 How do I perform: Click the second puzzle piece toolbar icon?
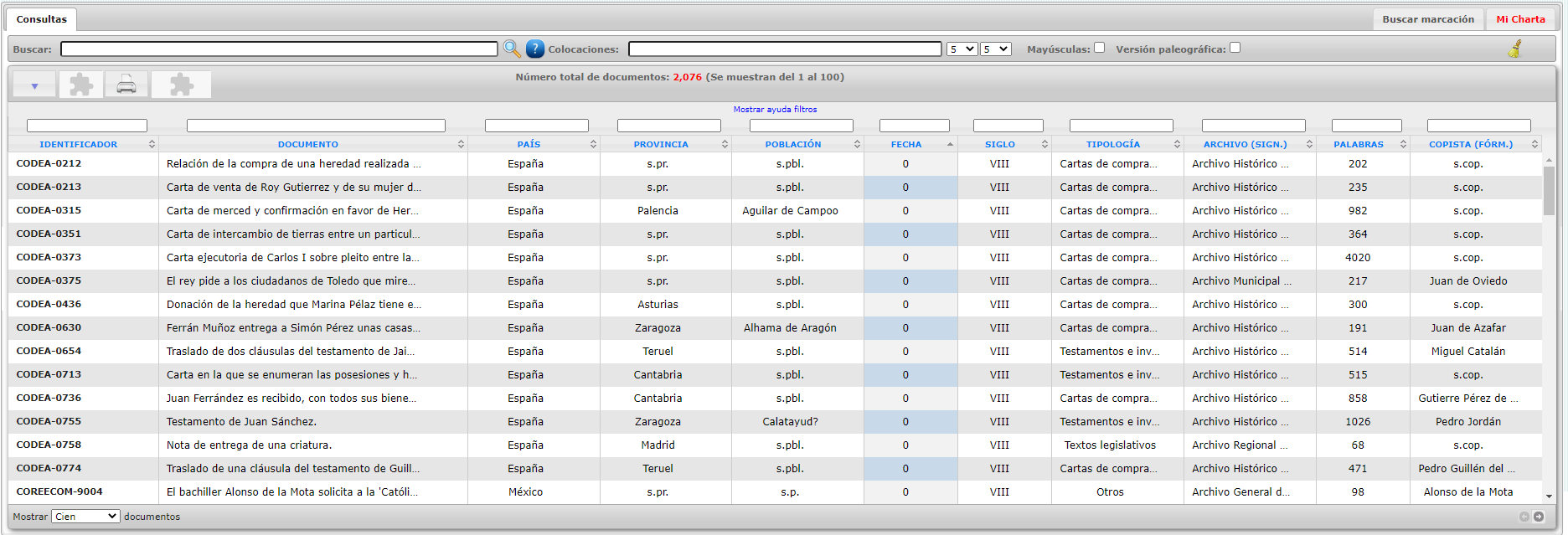pos(181,85)
